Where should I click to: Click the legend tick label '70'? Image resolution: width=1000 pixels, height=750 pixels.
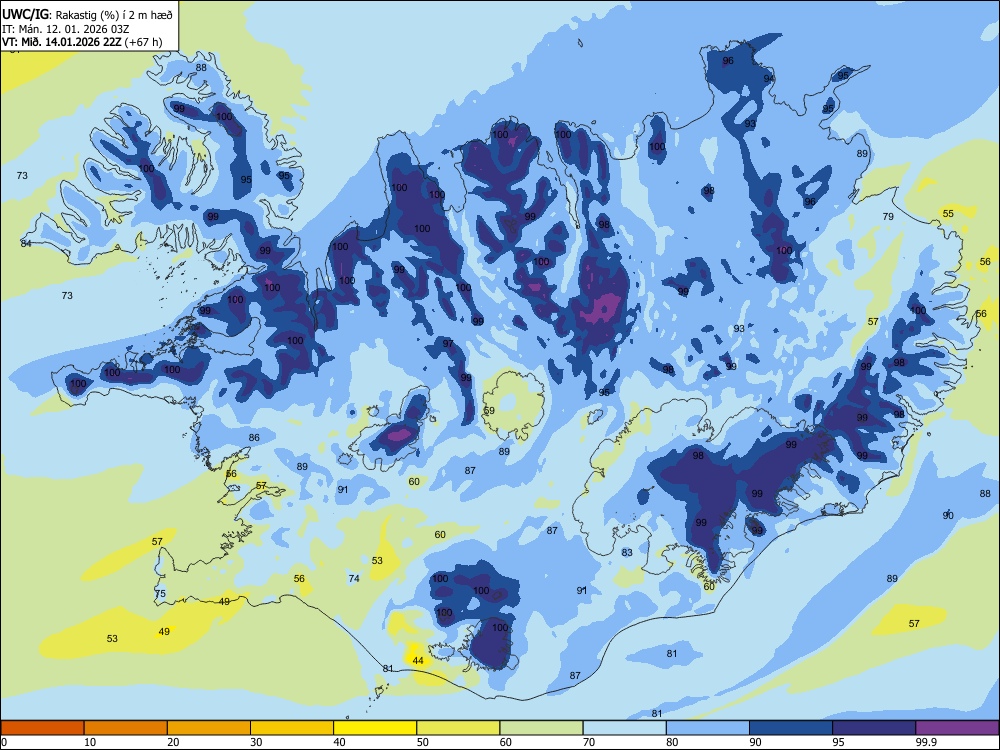coord(589,742)
